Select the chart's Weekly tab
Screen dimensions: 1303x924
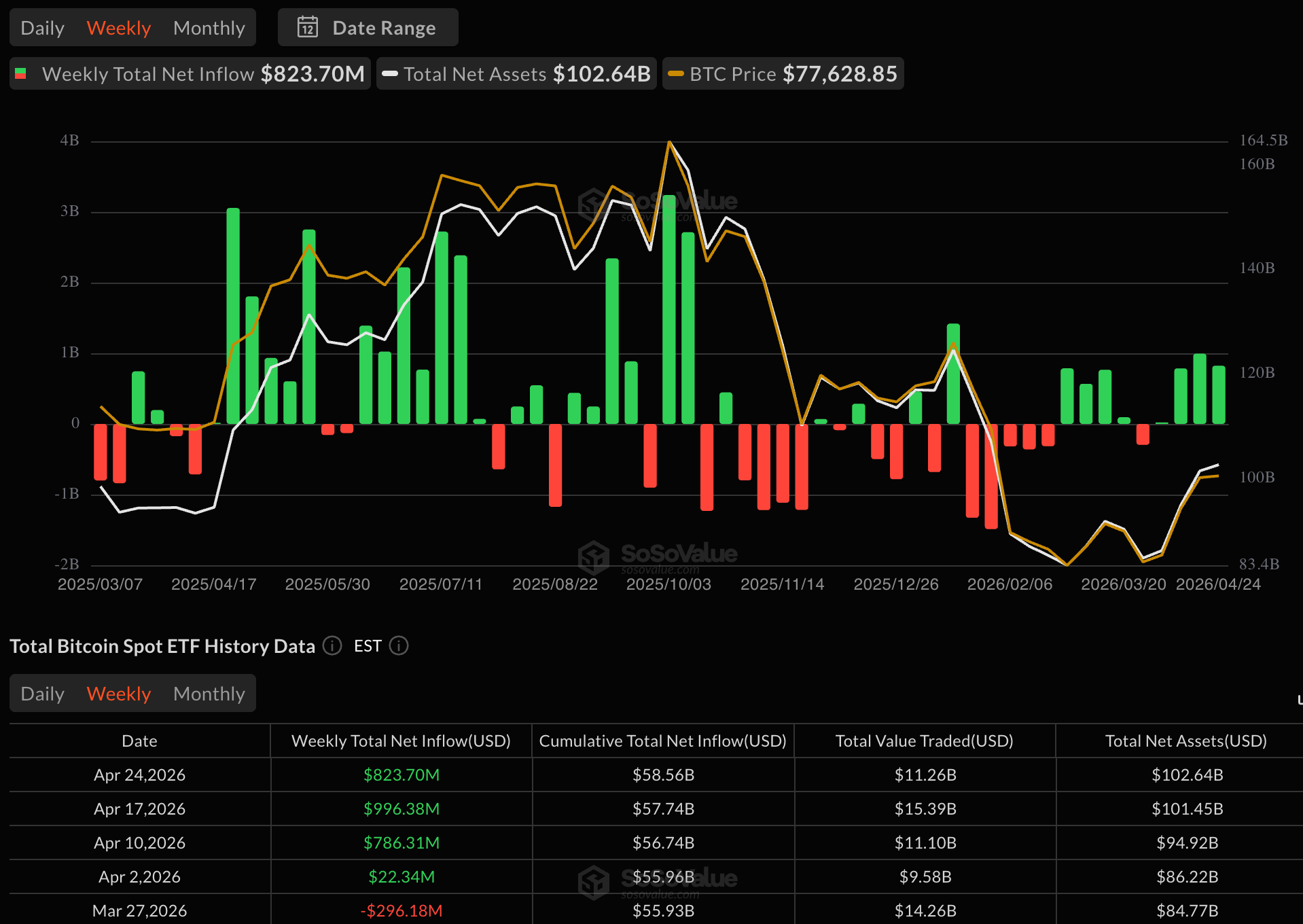(x=119, y=28)
